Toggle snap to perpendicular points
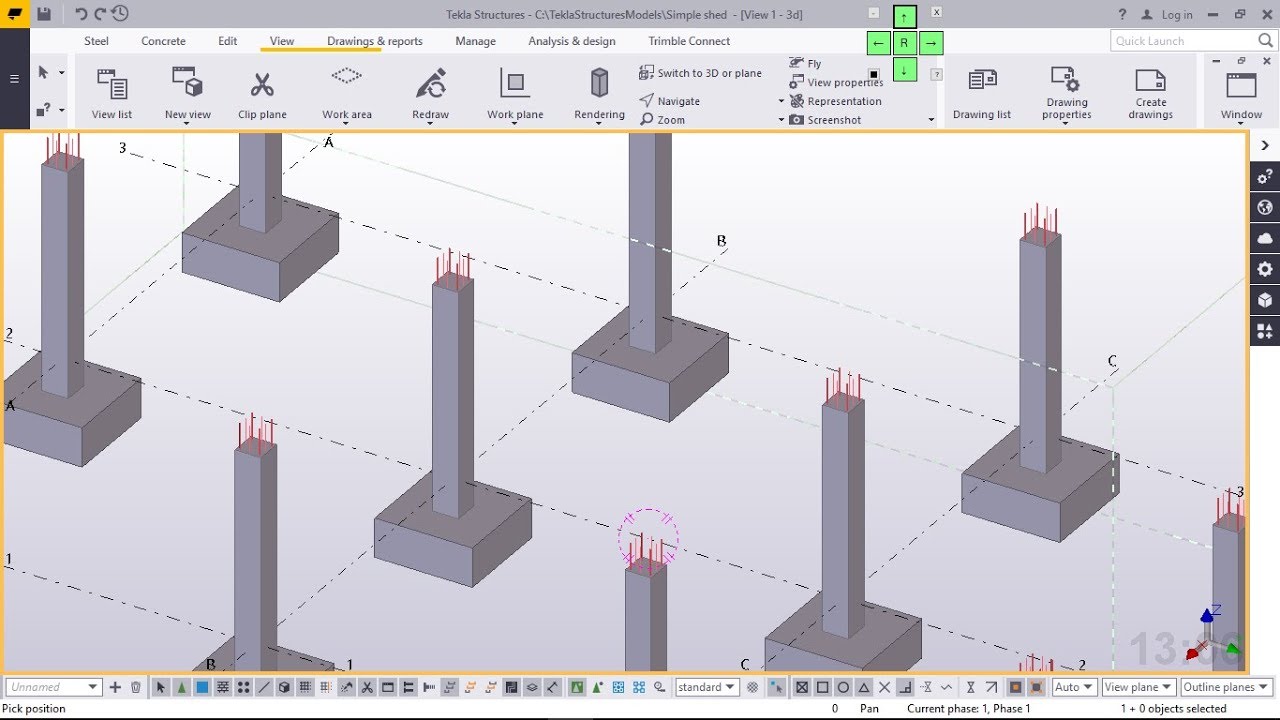1280x720 pixels. (905, 687)
